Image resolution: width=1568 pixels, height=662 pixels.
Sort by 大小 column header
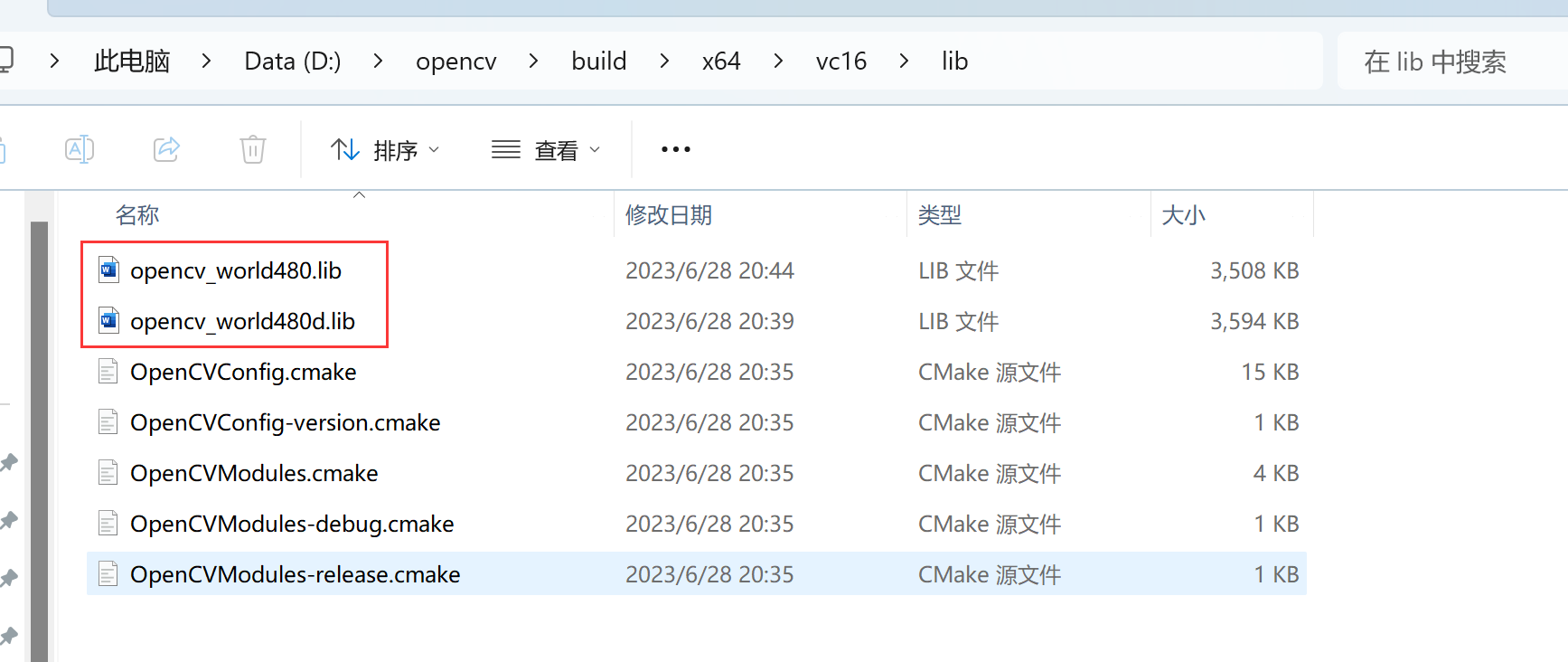tap(1184, 215)
